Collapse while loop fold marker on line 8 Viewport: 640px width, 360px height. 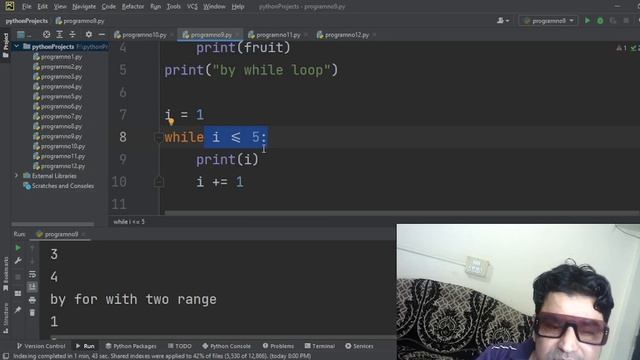tap(159, 137)
